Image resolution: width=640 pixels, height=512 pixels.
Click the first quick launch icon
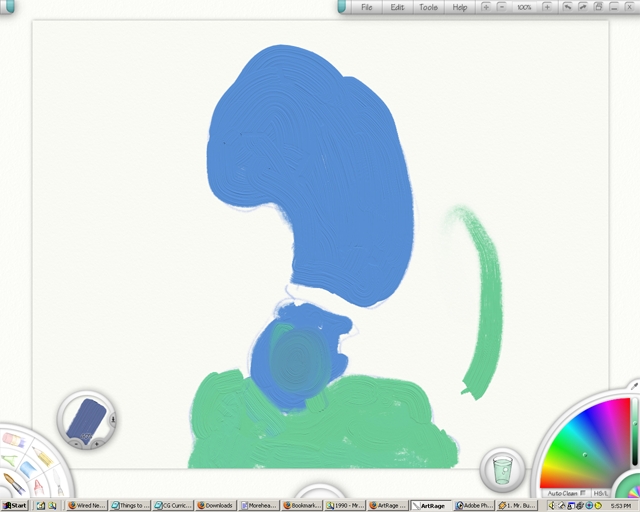point(40,505)
